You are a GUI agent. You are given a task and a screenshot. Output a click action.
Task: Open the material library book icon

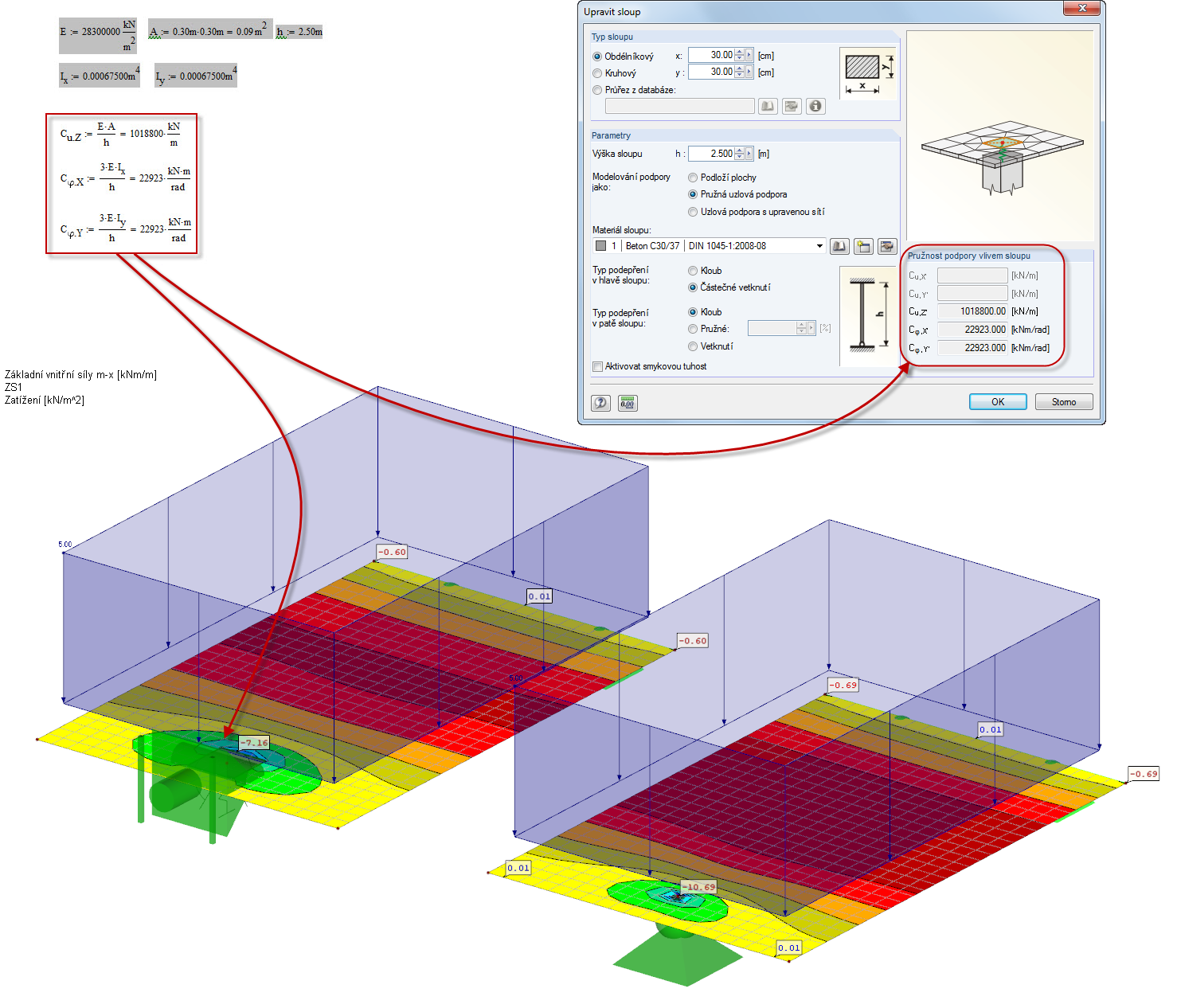(839, 246)
